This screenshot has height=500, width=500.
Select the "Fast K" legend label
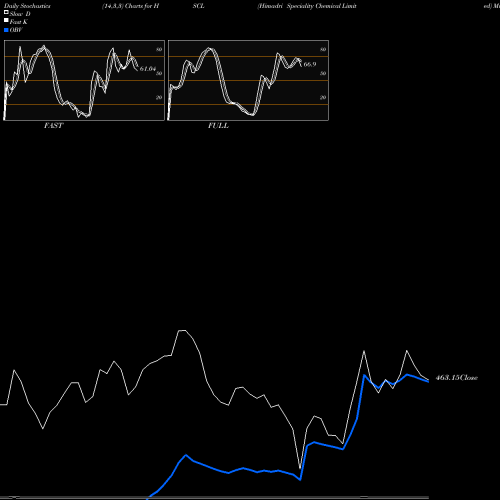click(19, 22)
